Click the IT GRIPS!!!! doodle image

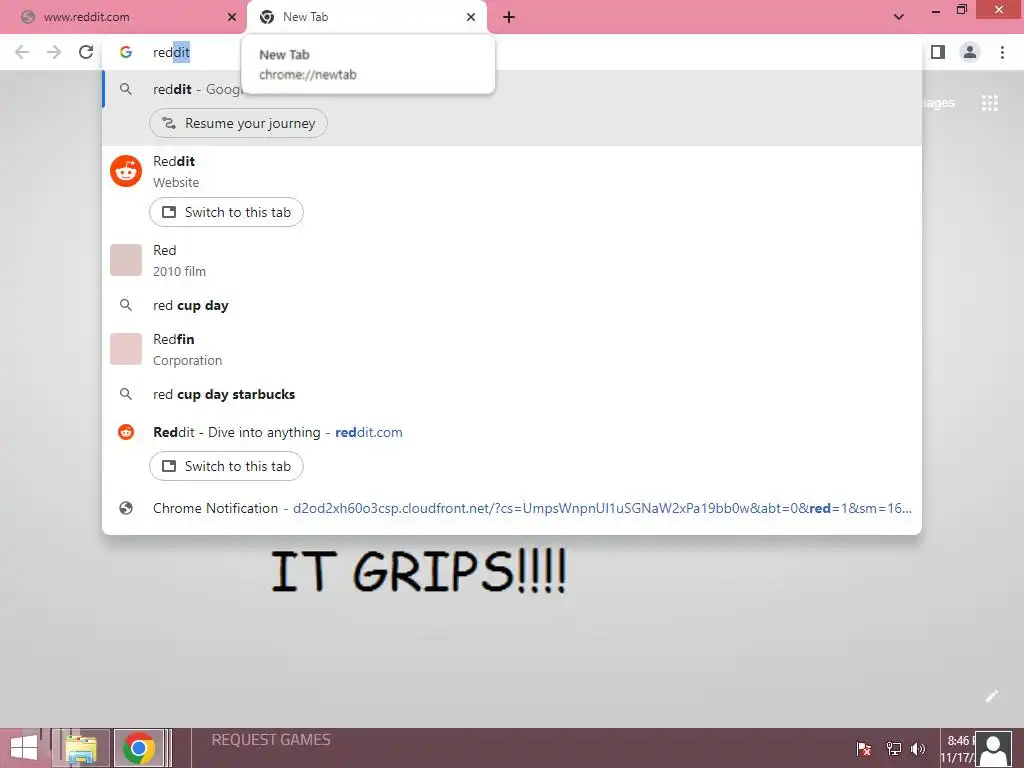pyautogui.click(x=419, y=571)
